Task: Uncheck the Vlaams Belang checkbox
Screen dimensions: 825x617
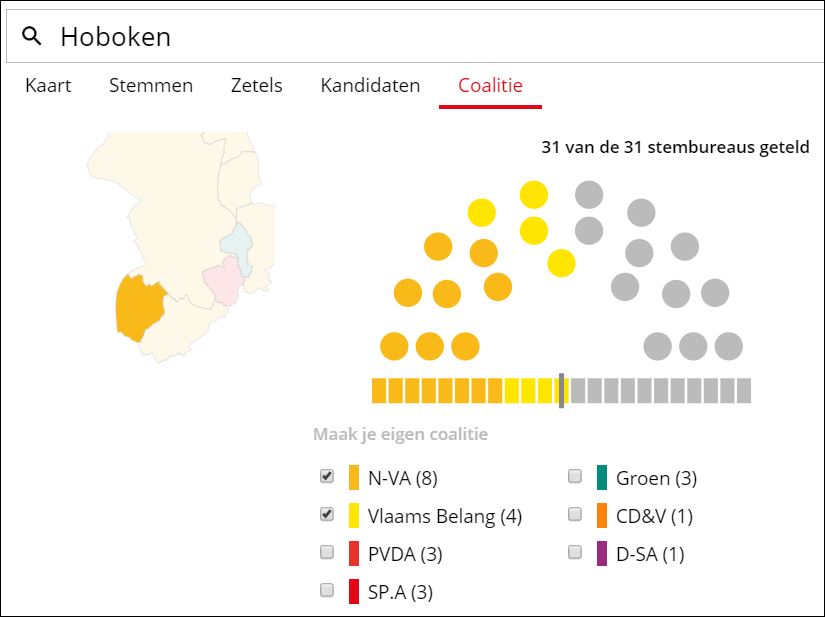Action: tap(327, 515)
